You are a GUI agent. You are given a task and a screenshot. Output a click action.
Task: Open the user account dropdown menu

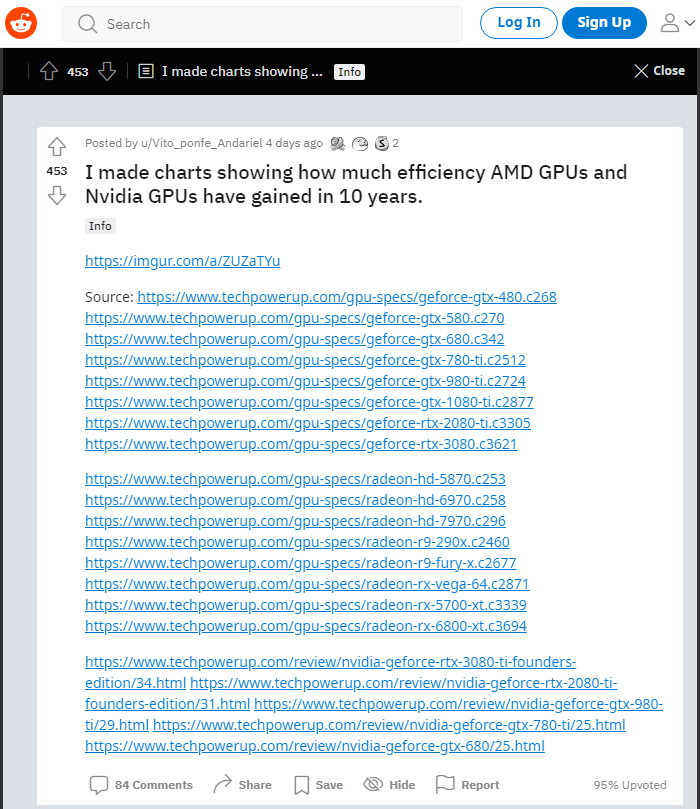point(678,23)
